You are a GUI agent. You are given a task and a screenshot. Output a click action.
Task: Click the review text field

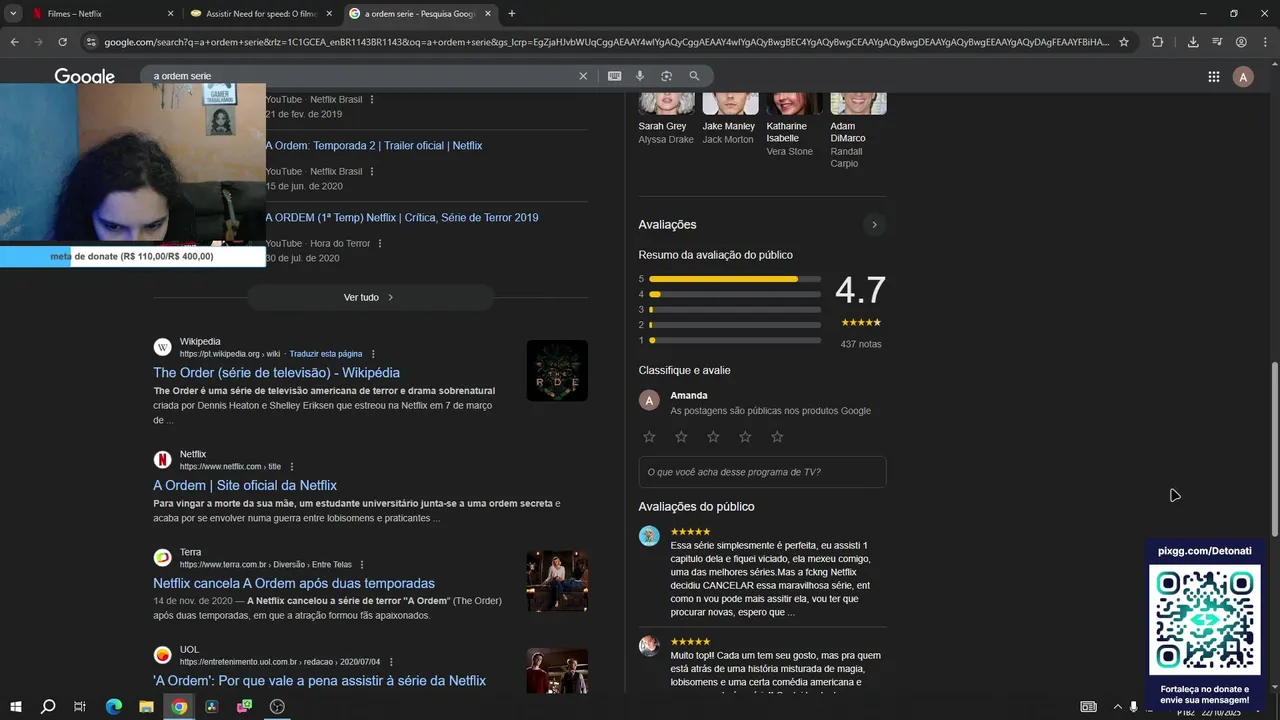coord(762,472)
